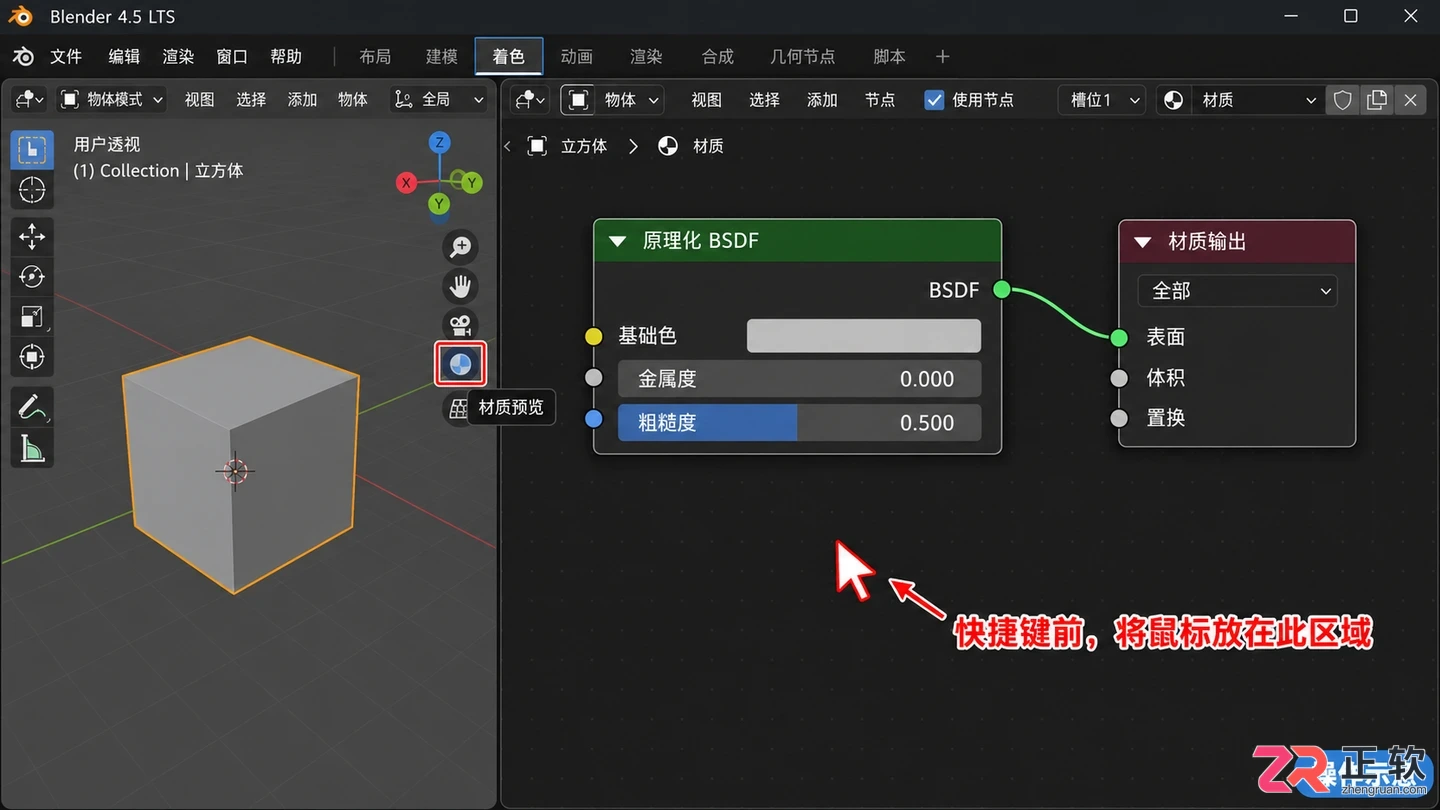
Task: Open the 编辑 menu
Action: click(x=124, y=56)
